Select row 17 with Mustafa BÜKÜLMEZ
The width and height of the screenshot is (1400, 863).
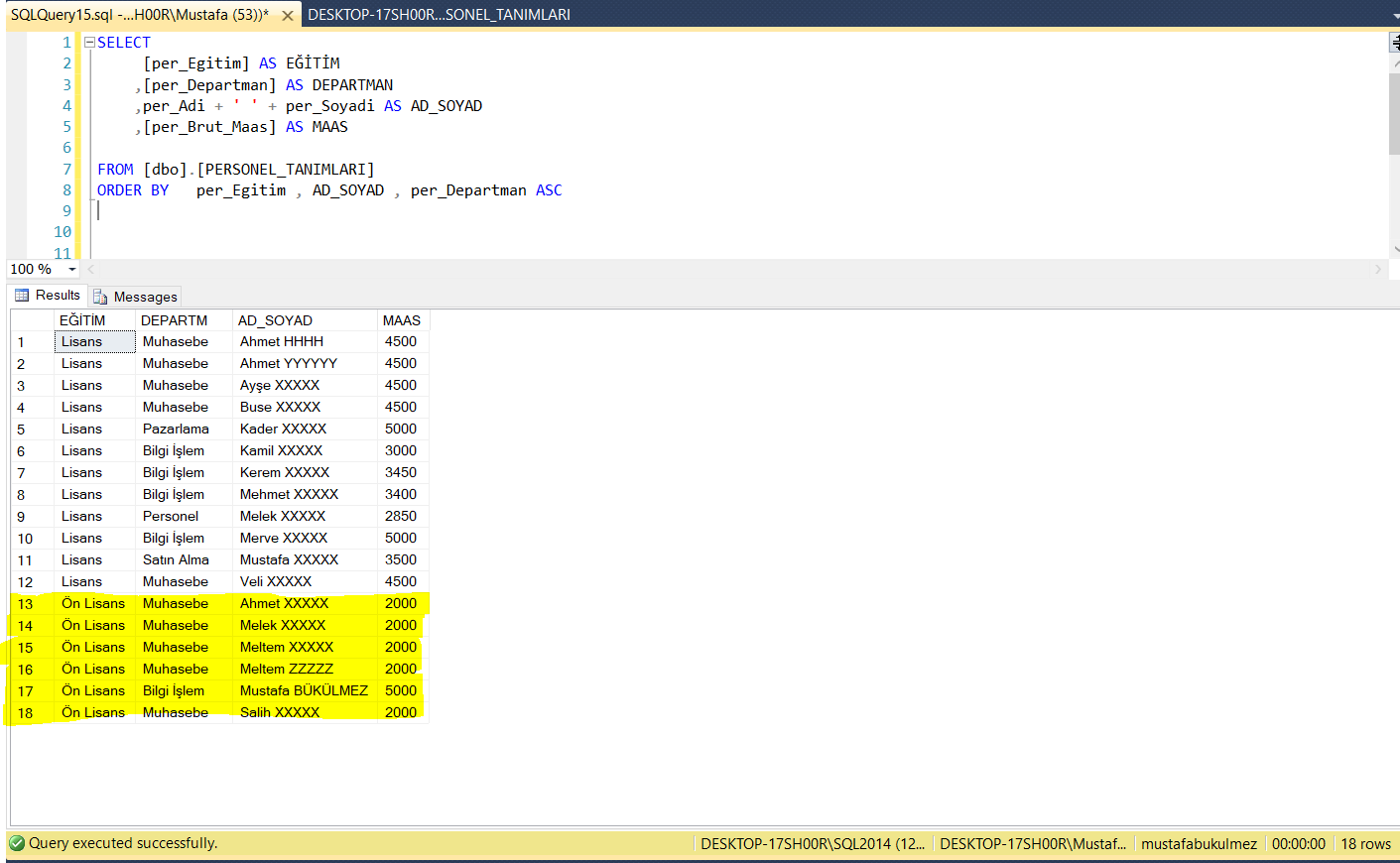[25, 690]
